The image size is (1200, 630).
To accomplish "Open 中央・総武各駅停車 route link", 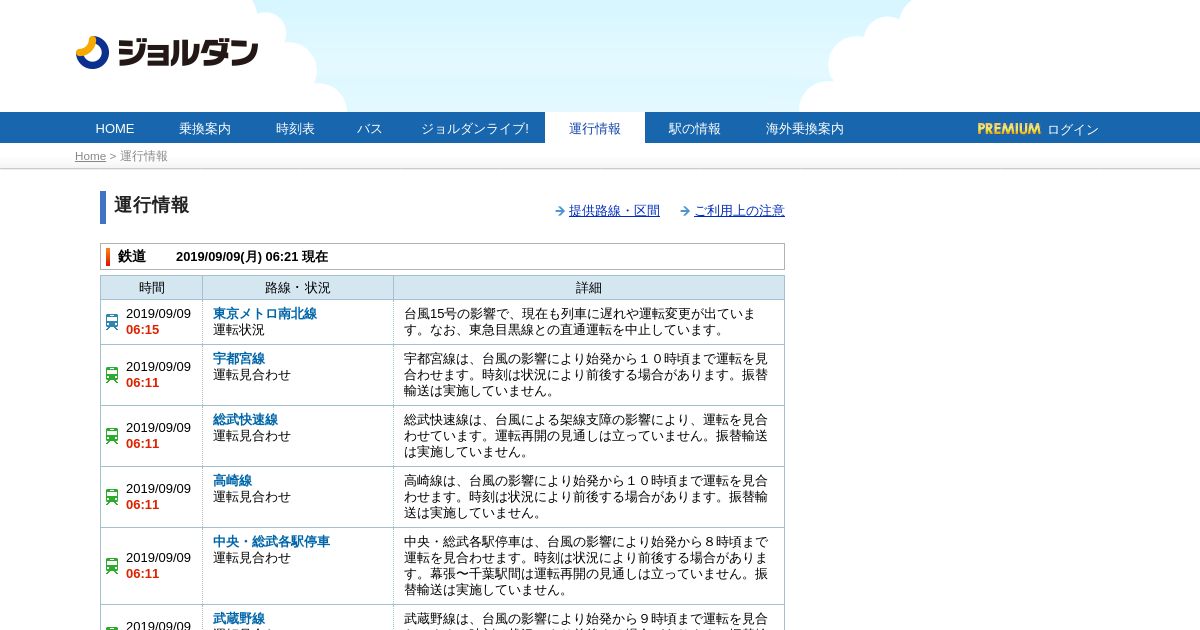I will click(271, 542).
